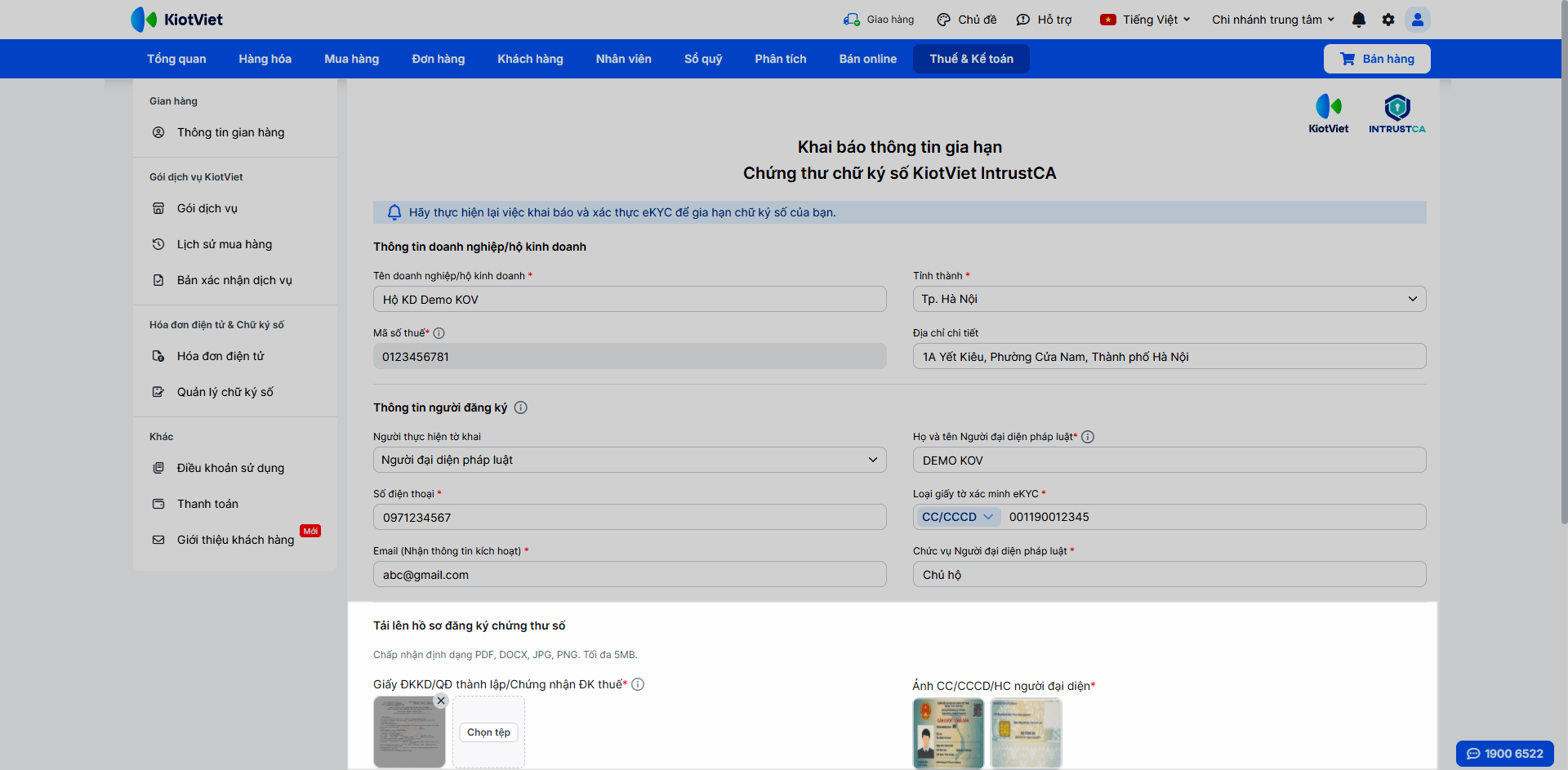Screen dimensions: 1568x770
Task: Open the Khách hàng menu
Action: (x=531, y=59)
